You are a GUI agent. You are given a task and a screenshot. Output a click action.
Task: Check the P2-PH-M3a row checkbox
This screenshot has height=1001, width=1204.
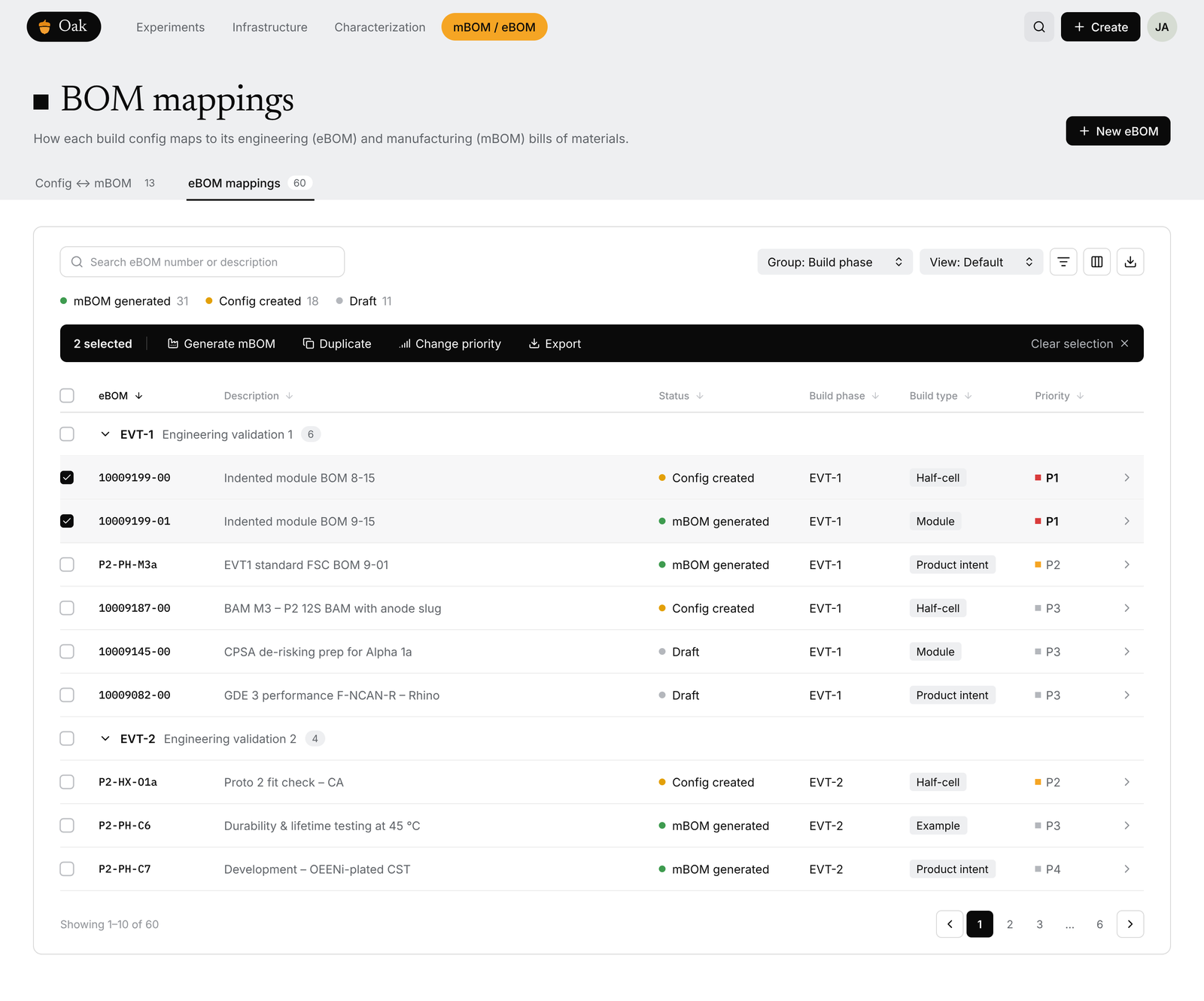click(67, 564)
